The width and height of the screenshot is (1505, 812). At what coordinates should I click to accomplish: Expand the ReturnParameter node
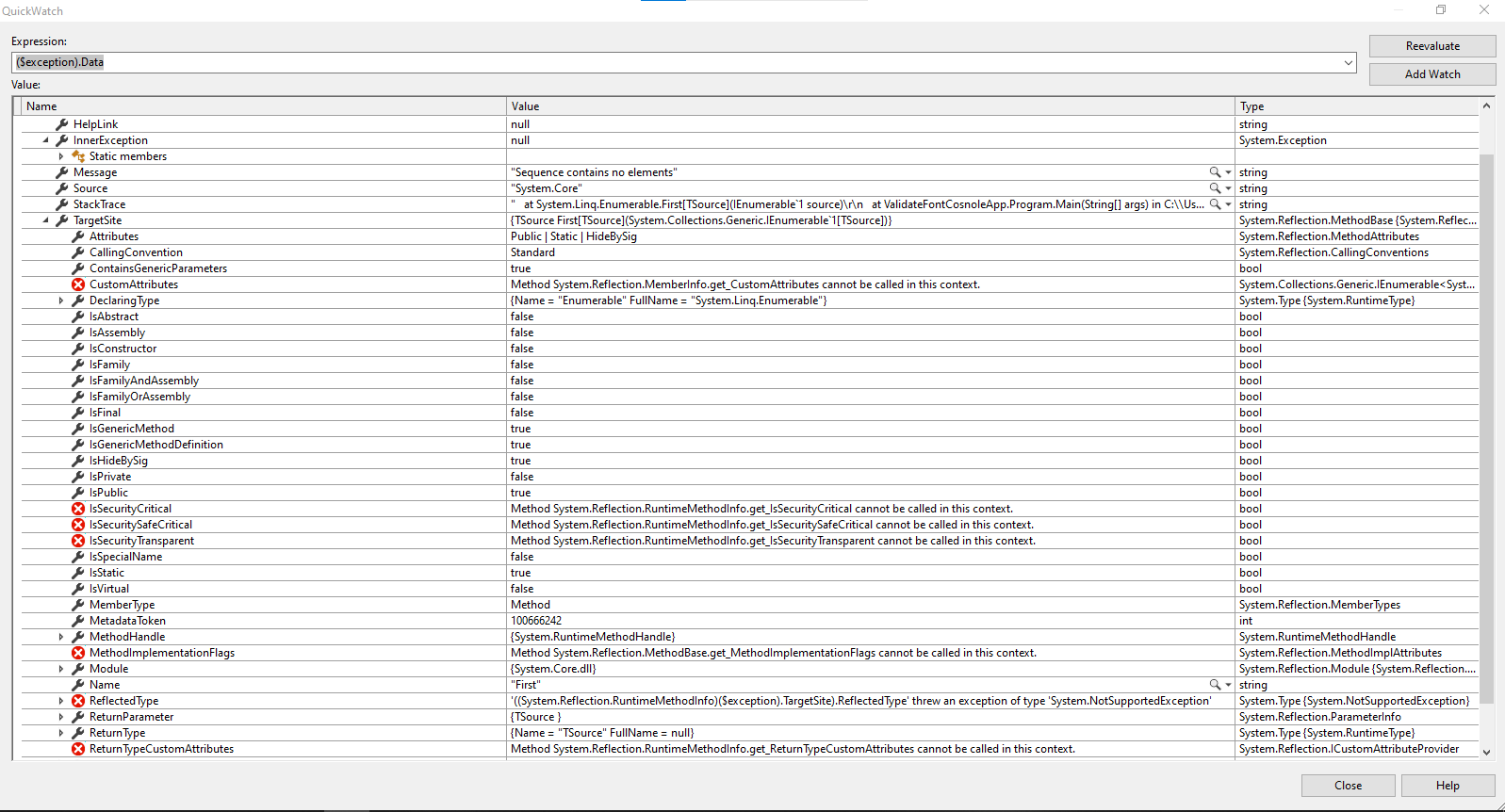point(61,717)
